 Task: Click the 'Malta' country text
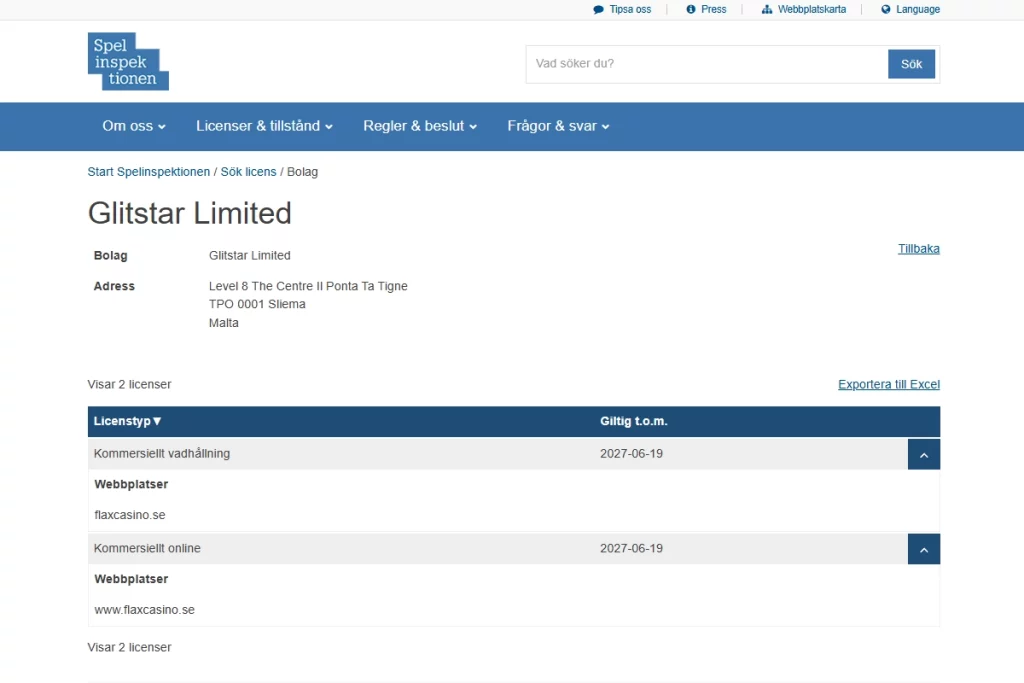[x=224, y=323]
